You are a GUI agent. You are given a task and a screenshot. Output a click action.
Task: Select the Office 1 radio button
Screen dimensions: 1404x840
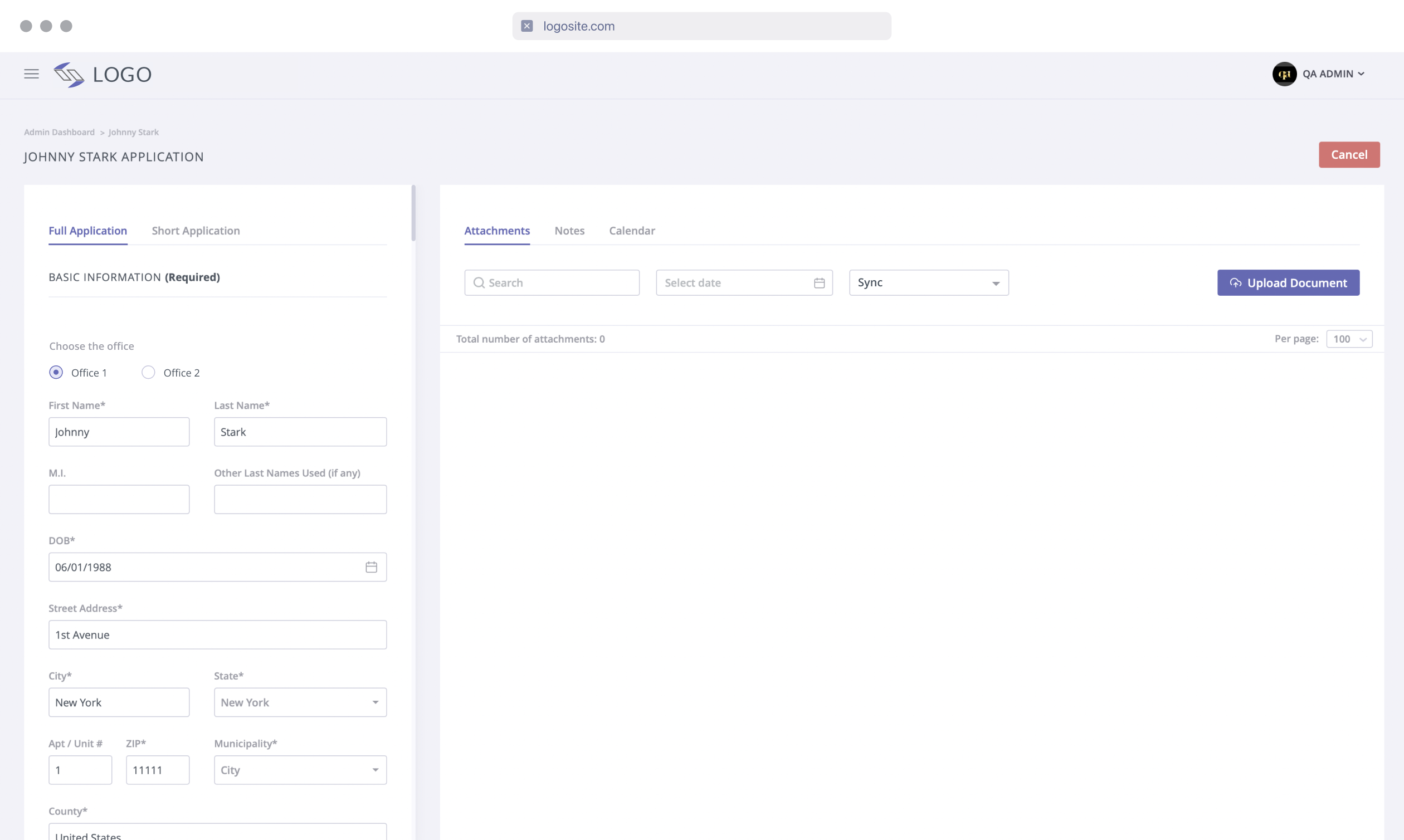[56, 373]
